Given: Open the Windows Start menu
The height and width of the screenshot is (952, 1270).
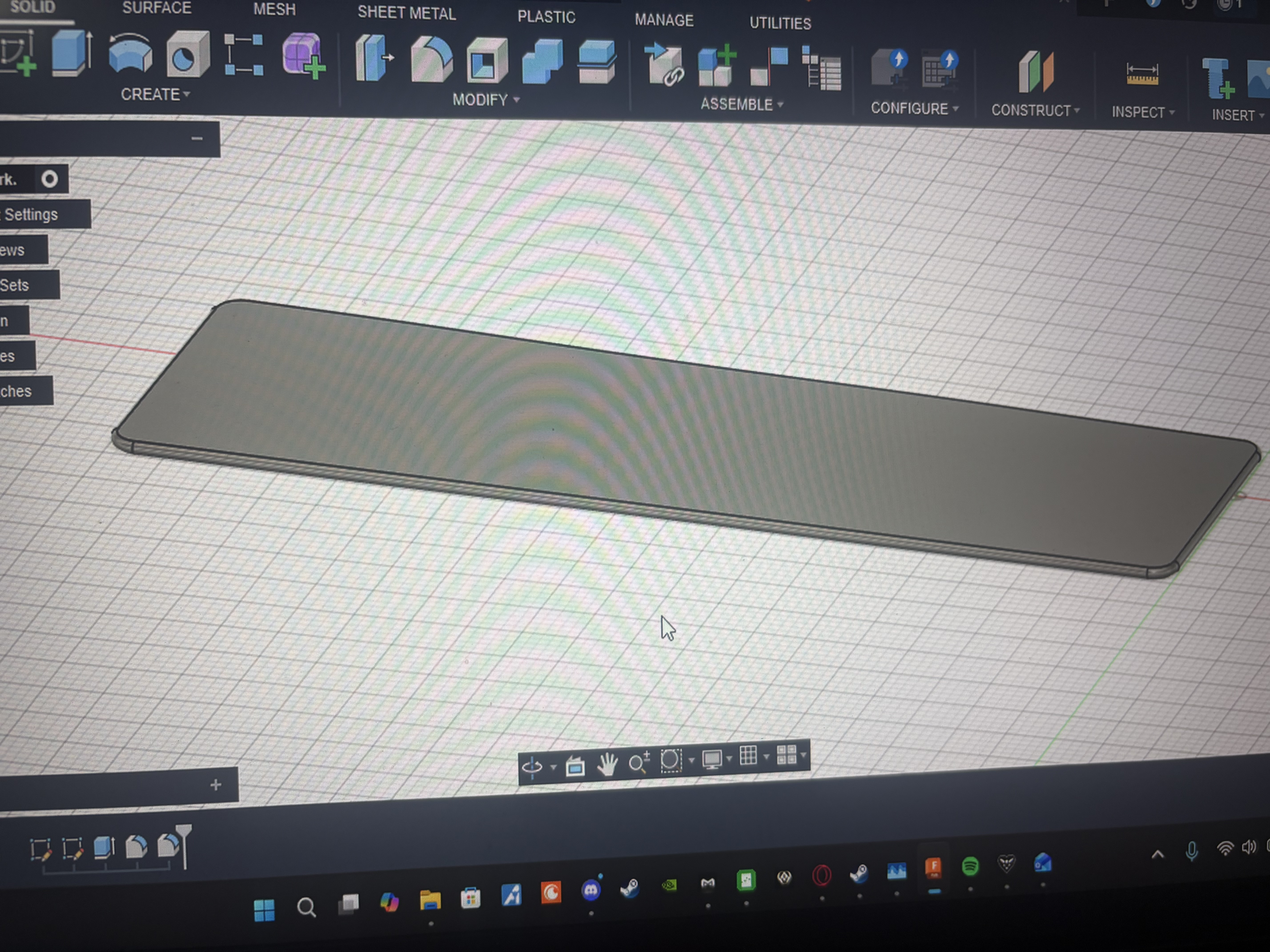Looking at the screenshot, I should pos(264,910).
